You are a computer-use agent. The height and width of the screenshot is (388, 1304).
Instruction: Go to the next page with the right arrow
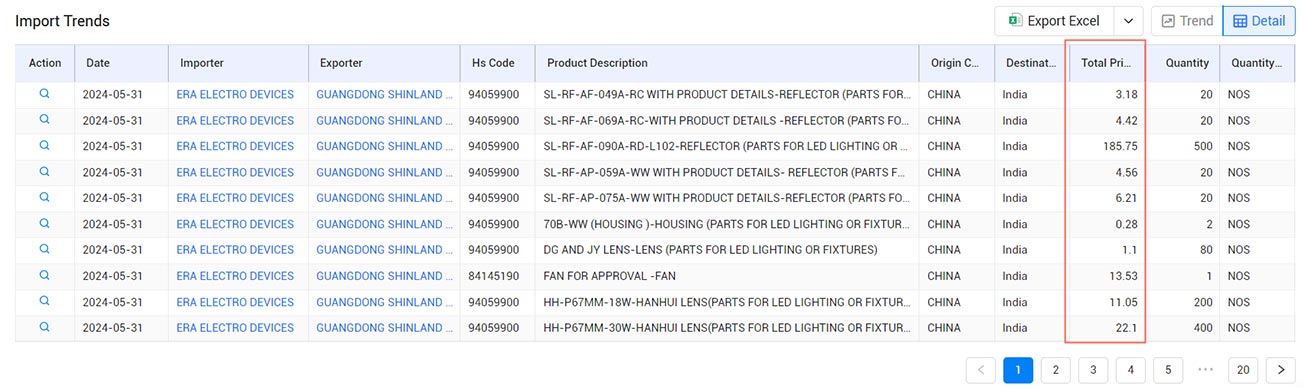1281,370
